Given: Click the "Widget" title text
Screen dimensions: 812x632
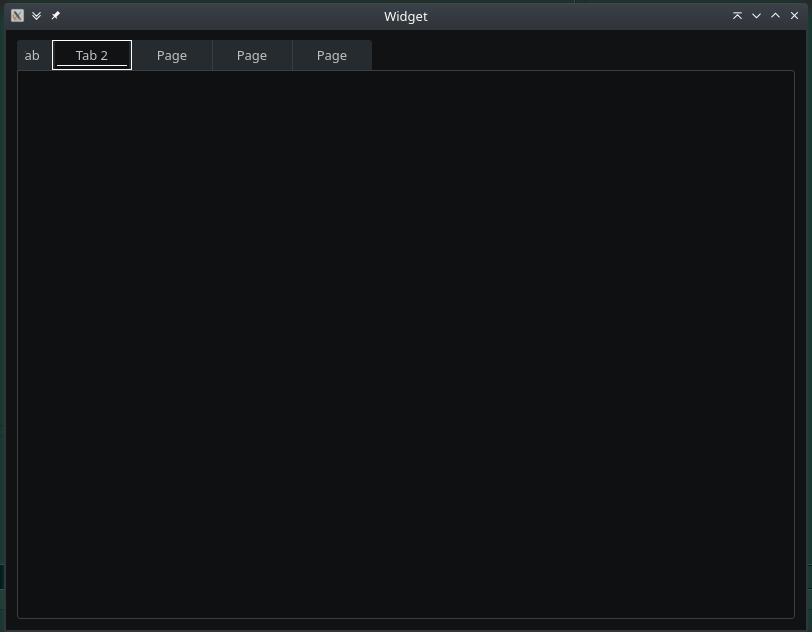Looking at the screenshot, I should [x=406, y=16].
